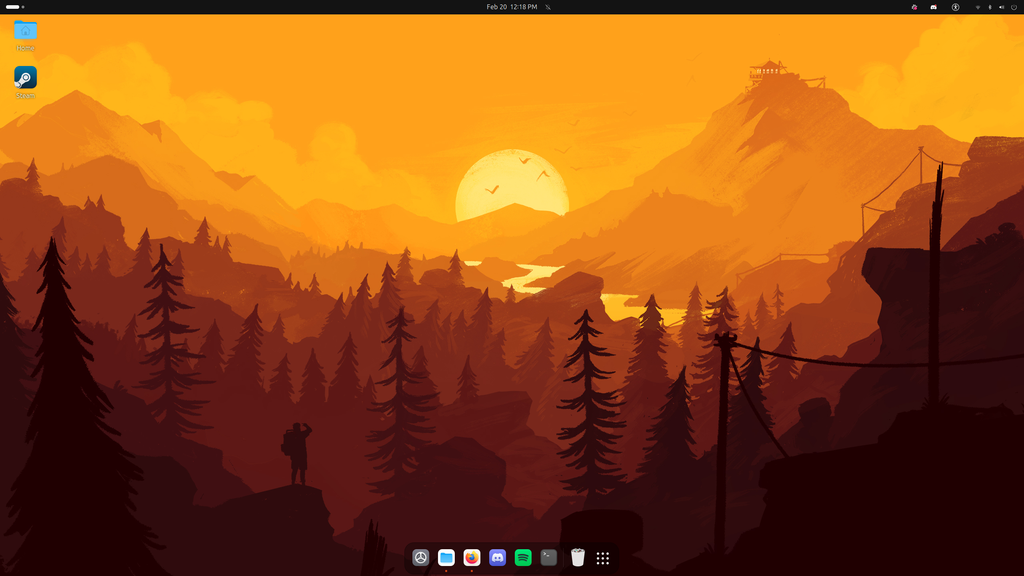
Task: Click the small icon right of the clock
Action: tap(547, 7)
